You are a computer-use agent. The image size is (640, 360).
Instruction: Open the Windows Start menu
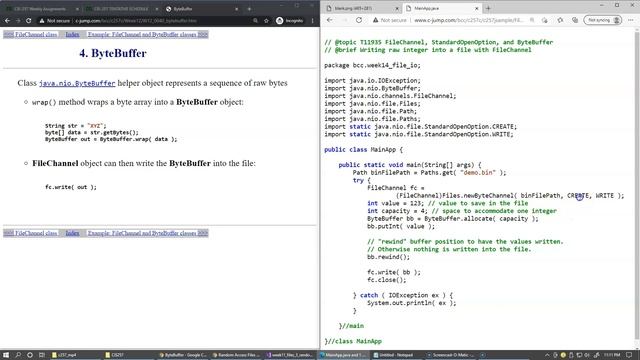[x=6, y=355]
